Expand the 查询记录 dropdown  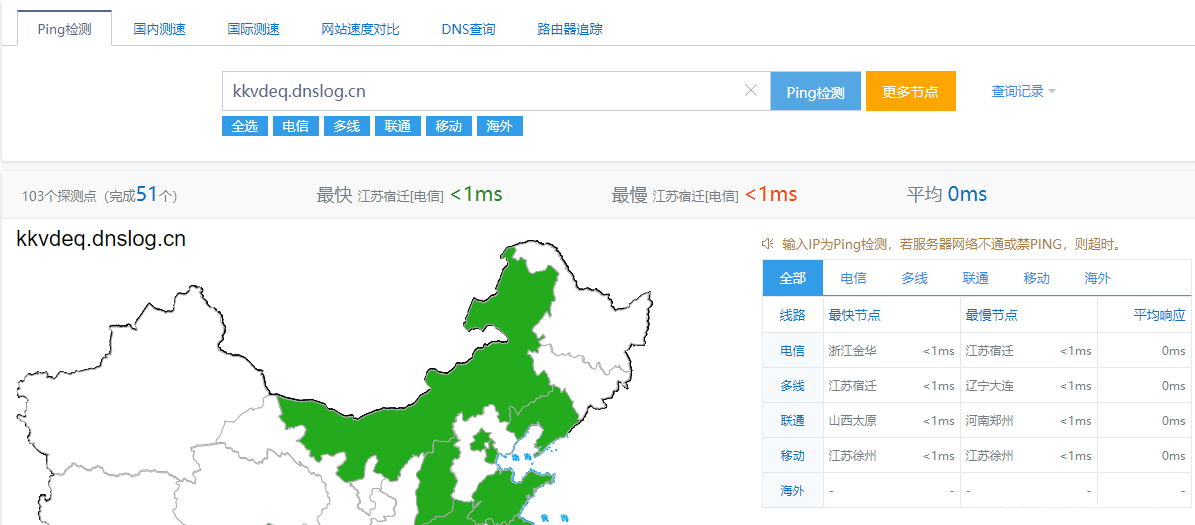point(1023,91)
